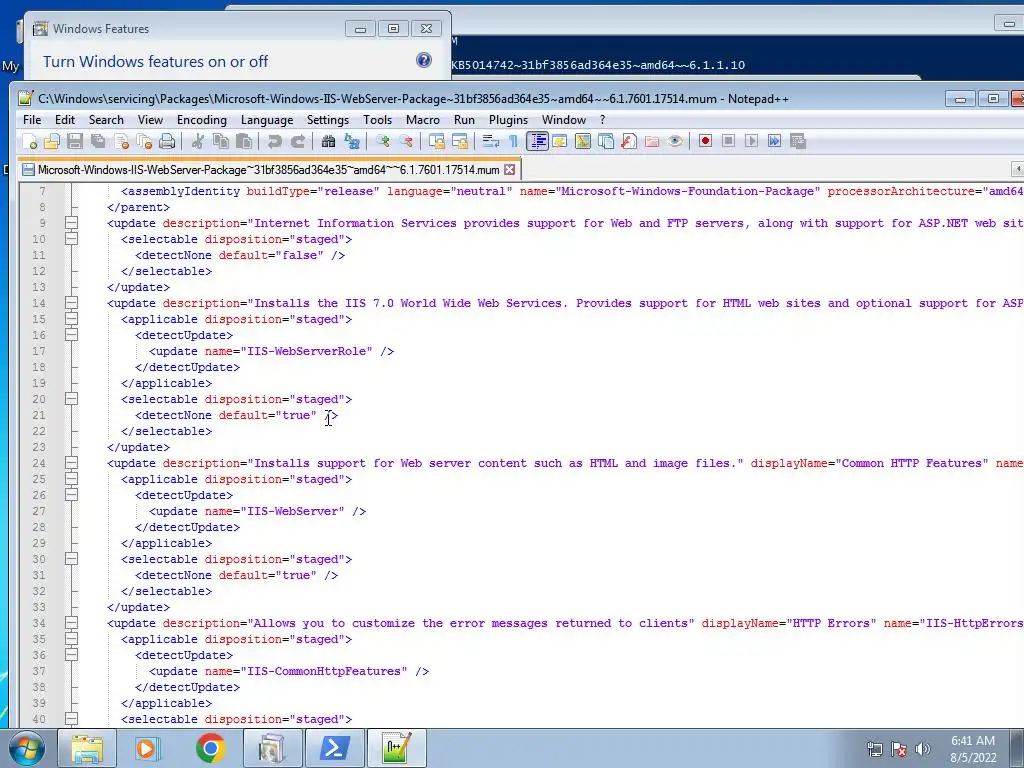Click the Redo arrow icon
The height and width of the screenshot is (768, 1024).
coord(298,142)
